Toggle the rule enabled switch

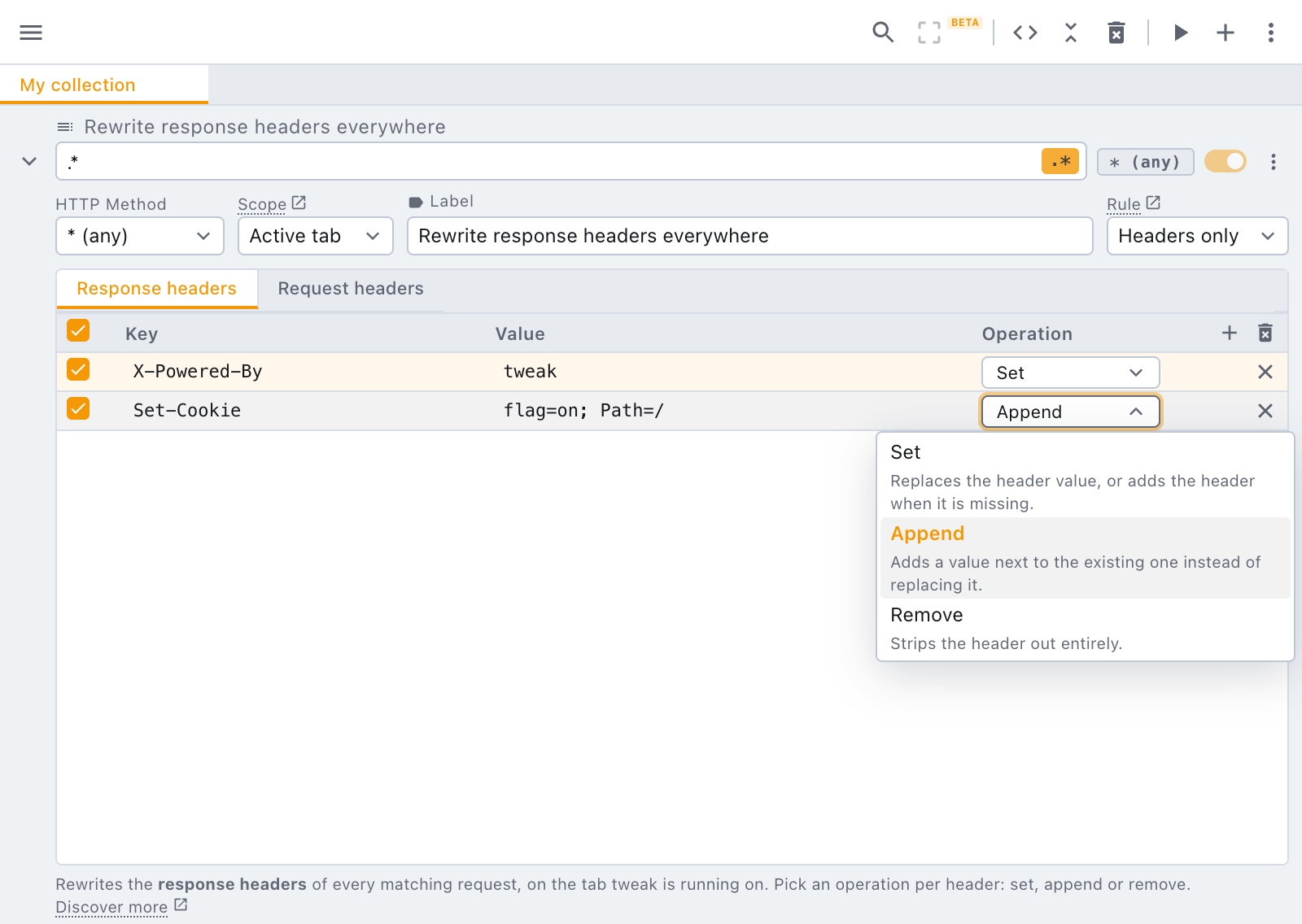tap(1226, 161)
